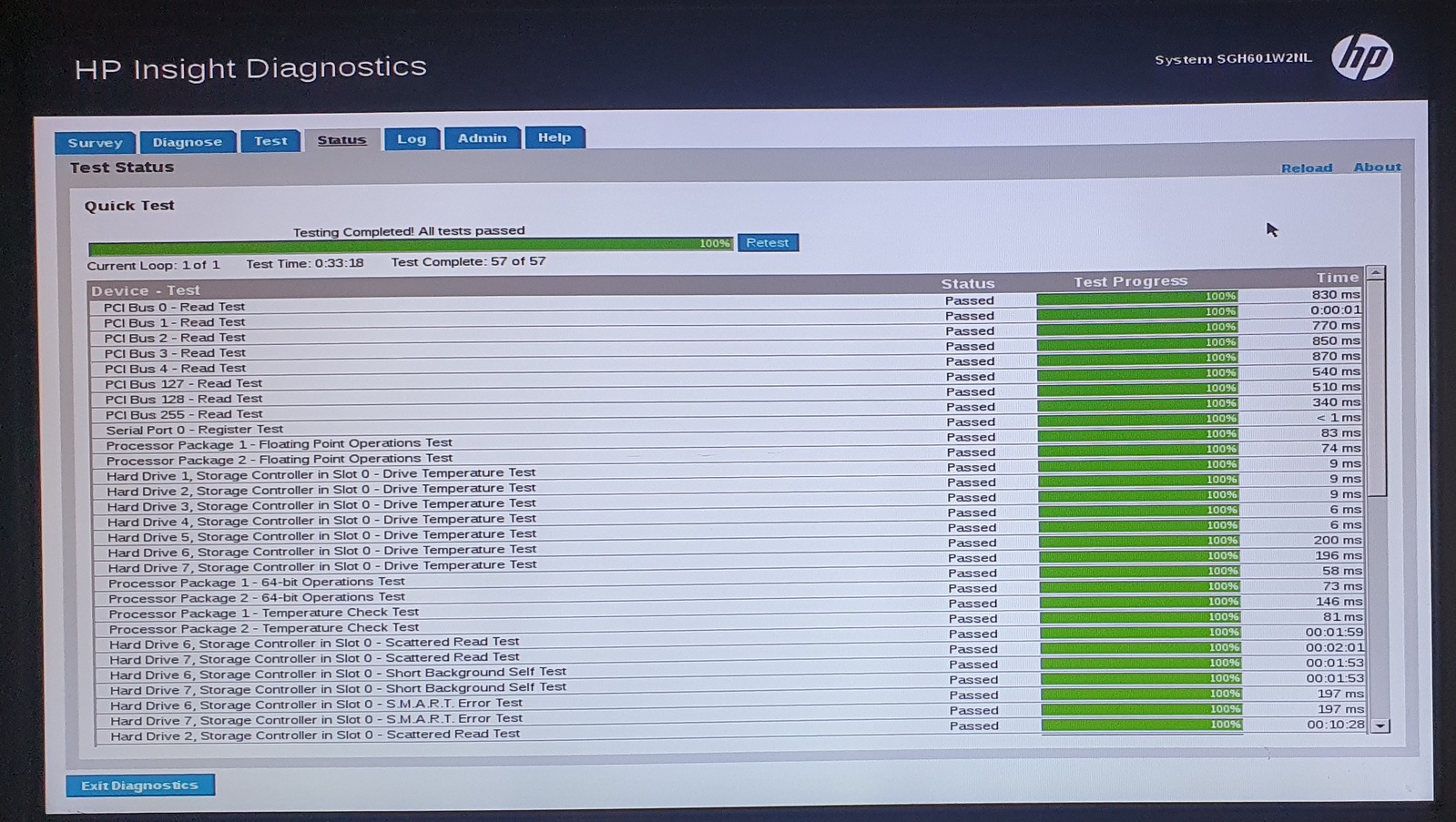Image resolution: width=1456 pixels, height=822 pixels.
Task: Select the PCI Bus 255 - Read Test row
Action: (x=726, y=410)
